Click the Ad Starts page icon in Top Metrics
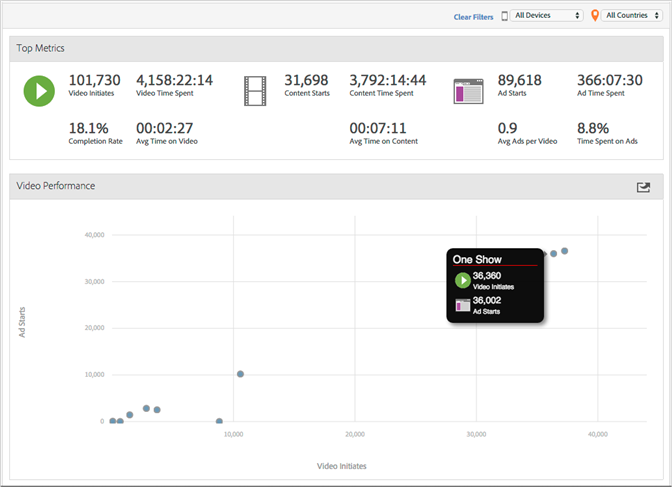This screenshot has height=487, width=672. pyautogui.click(x=468, y=91)
